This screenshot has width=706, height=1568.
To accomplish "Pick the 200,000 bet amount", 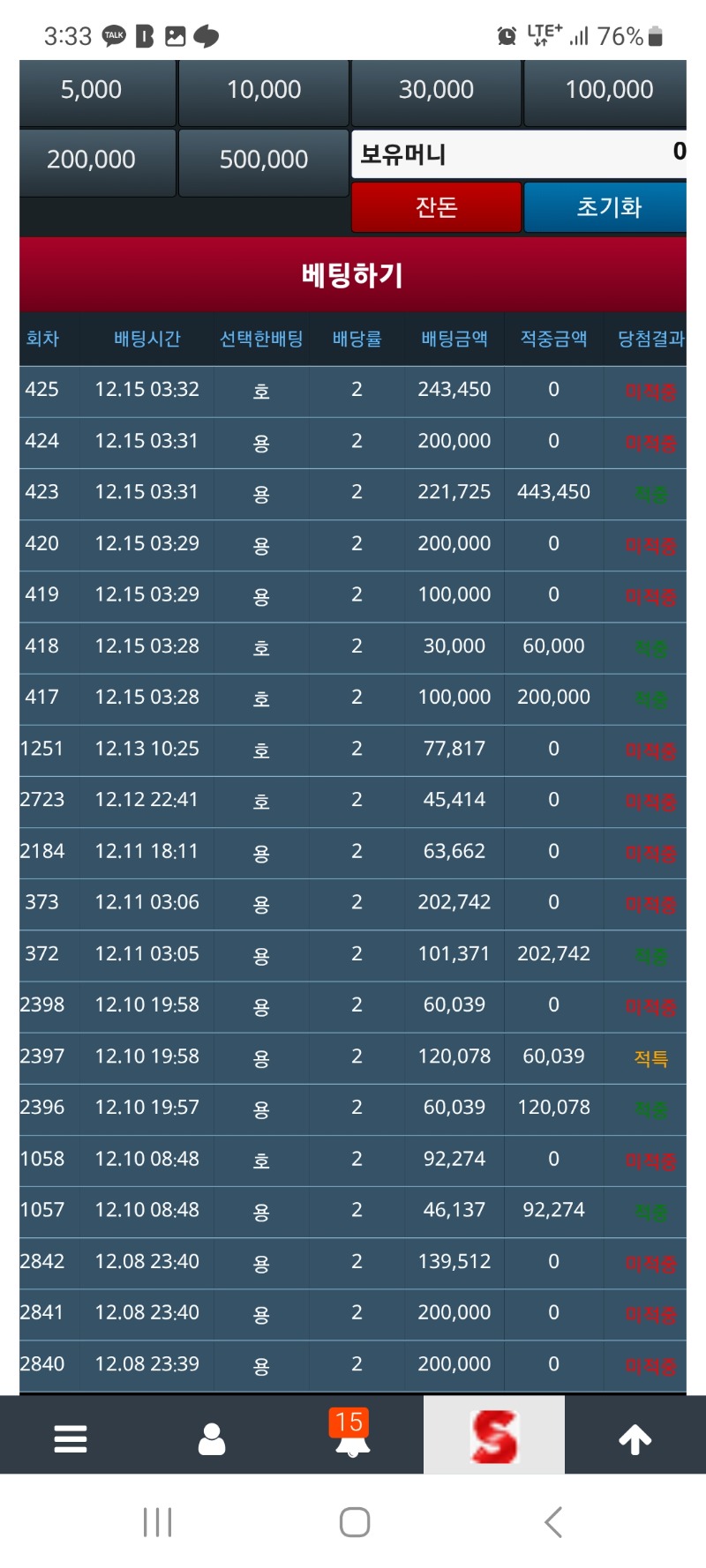I will (92, 160).
